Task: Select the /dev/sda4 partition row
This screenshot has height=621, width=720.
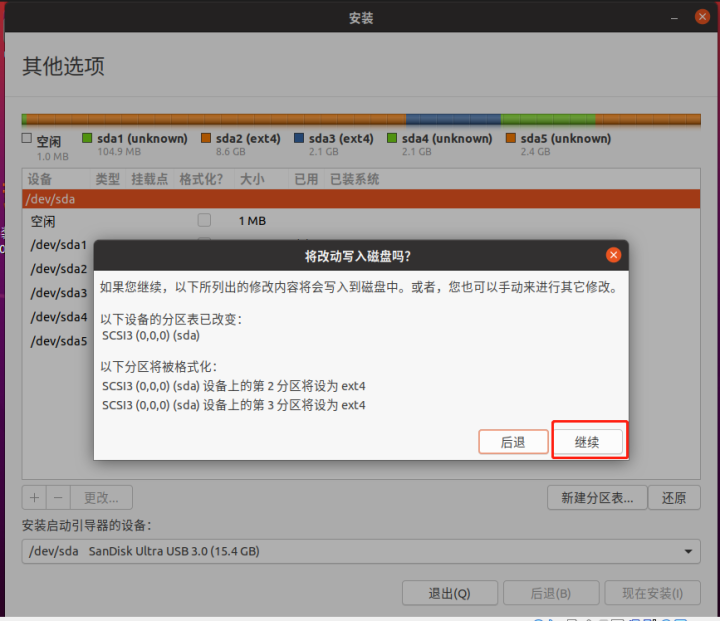Action: pyautogui.click(x=59, y=317)
